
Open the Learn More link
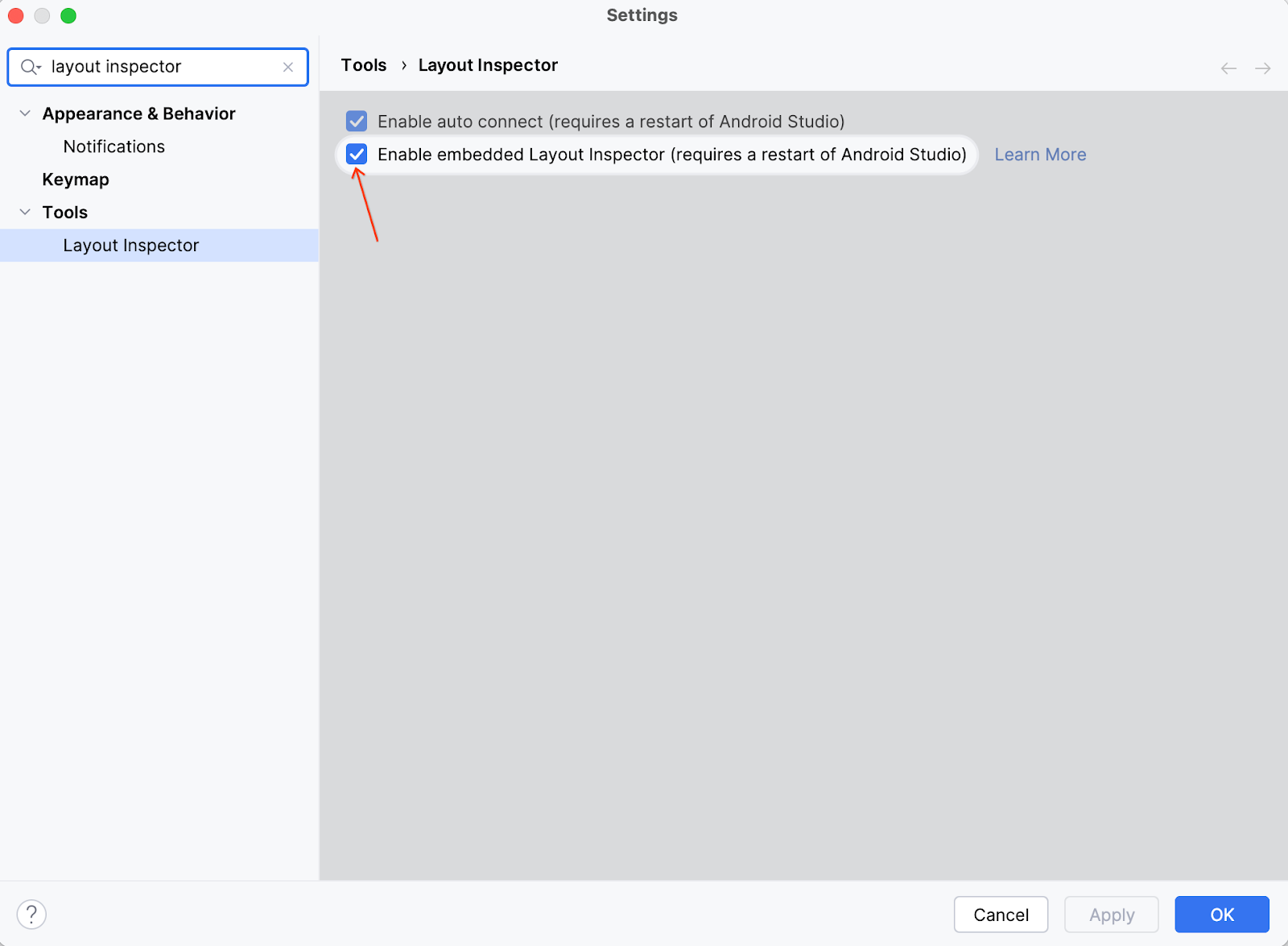1039,154
